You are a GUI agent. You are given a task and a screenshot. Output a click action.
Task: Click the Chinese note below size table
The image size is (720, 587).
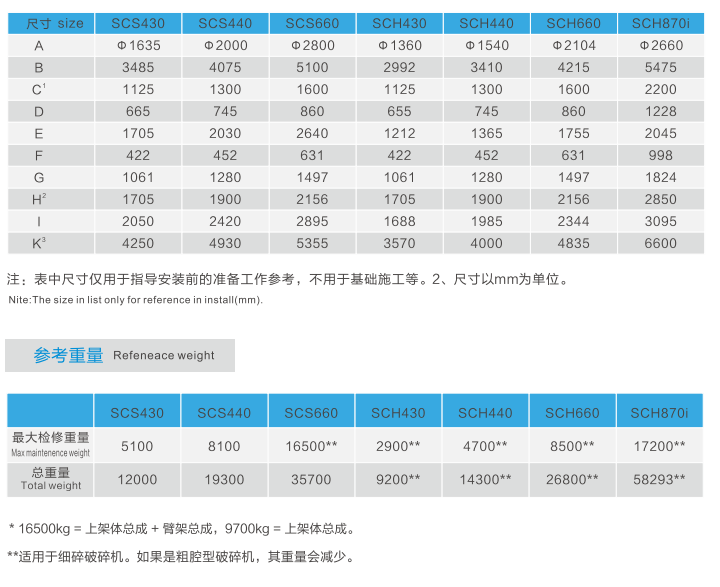pyautogui.click(x=288, y=280)
